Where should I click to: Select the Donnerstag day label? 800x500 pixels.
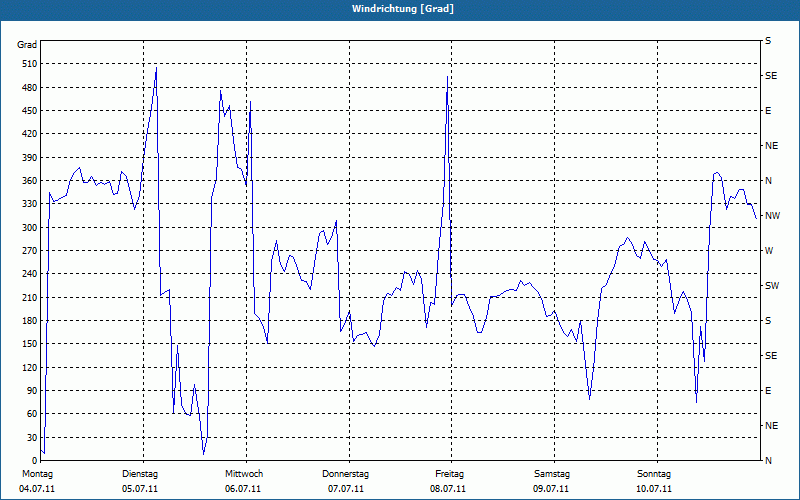pos(345,474)
